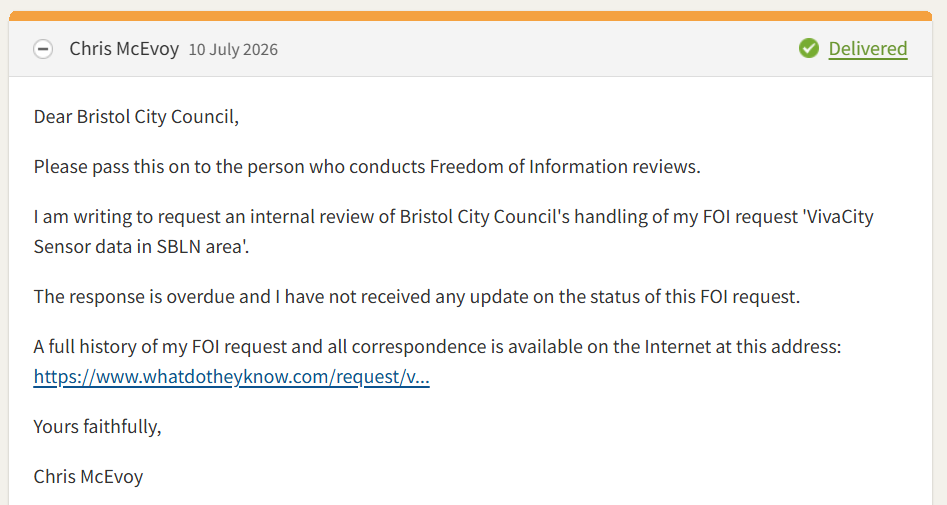The image size is (947, 505).
Task: Click the 'Yours faithfully' closing line
Action: point(97,426)
